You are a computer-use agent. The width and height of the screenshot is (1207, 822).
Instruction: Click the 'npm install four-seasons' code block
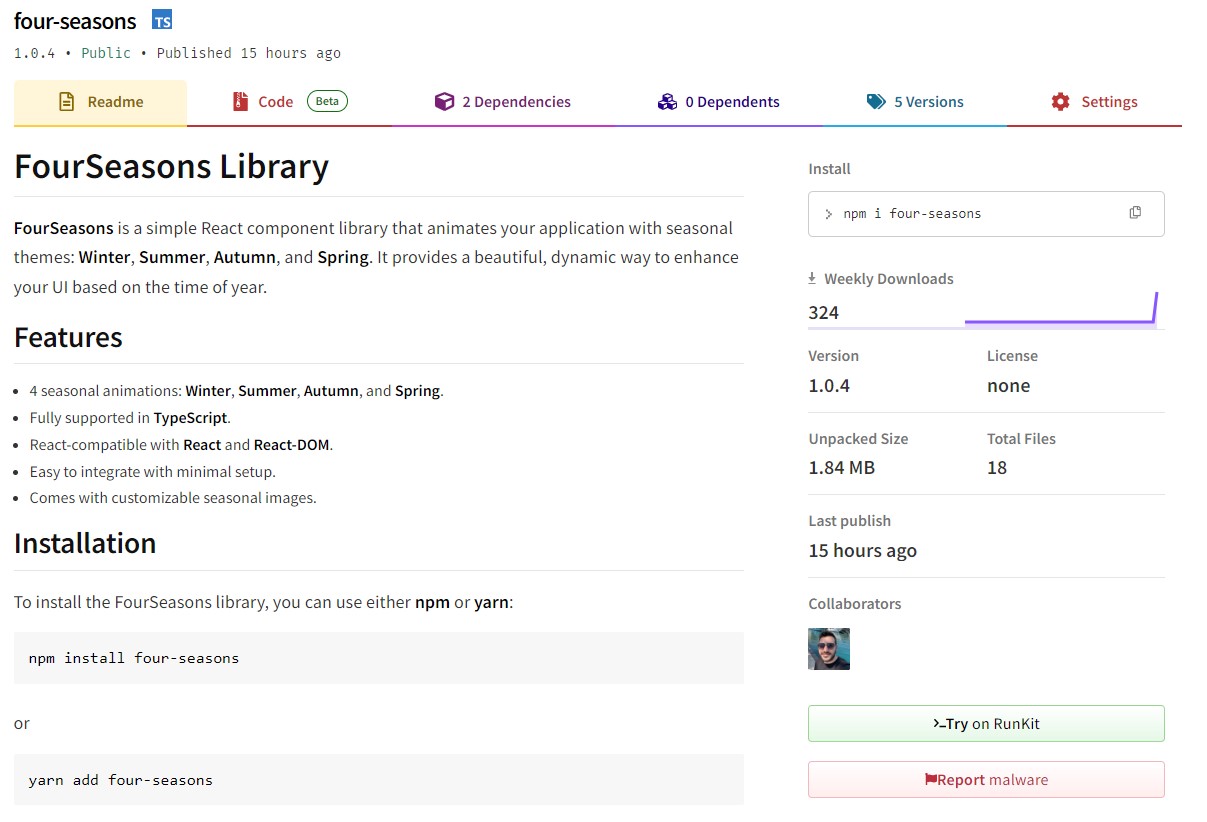tap(379, 658)
